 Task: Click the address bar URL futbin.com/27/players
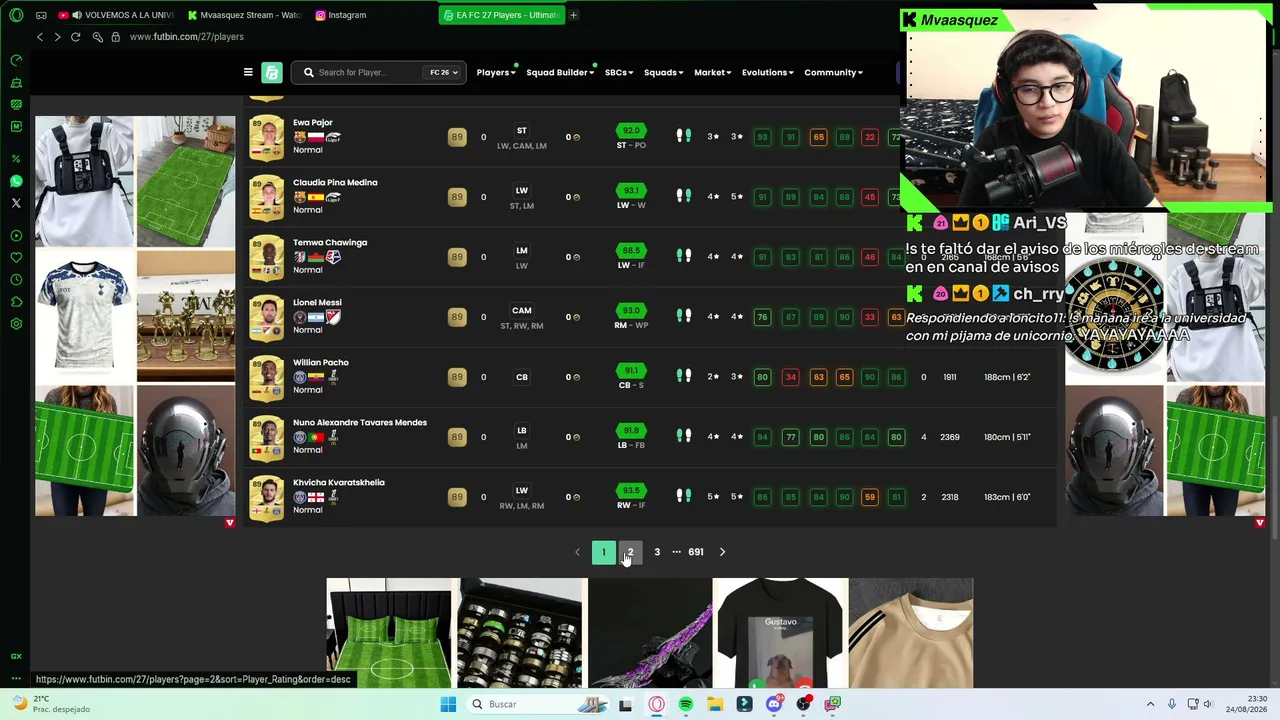tap(187, 37)
